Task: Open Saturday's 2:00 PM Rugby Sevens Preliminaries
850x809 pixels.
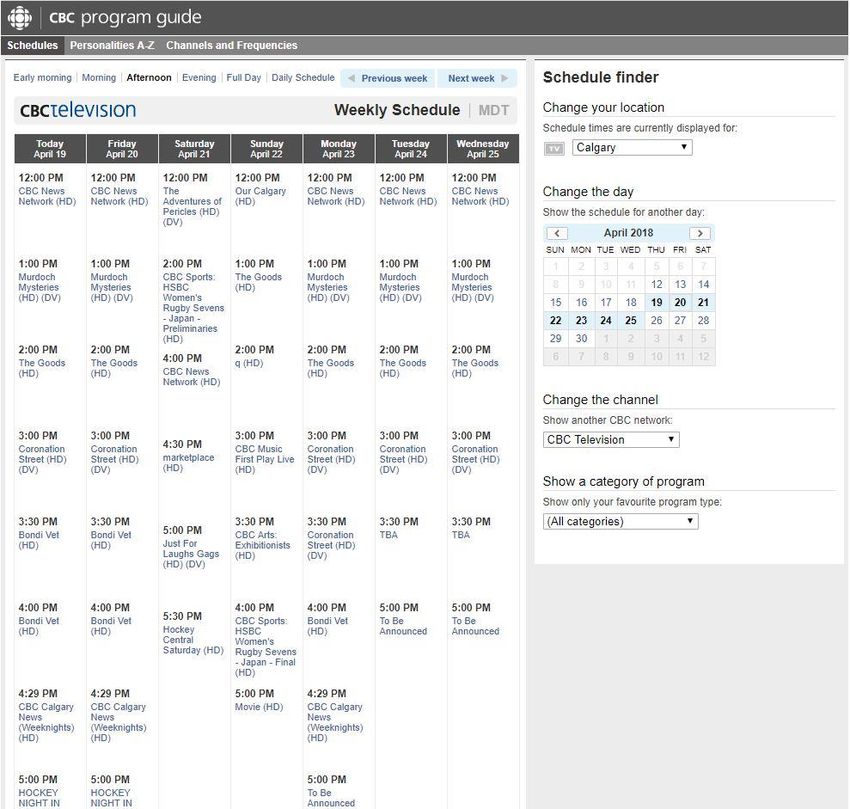Action: (193, 308)
